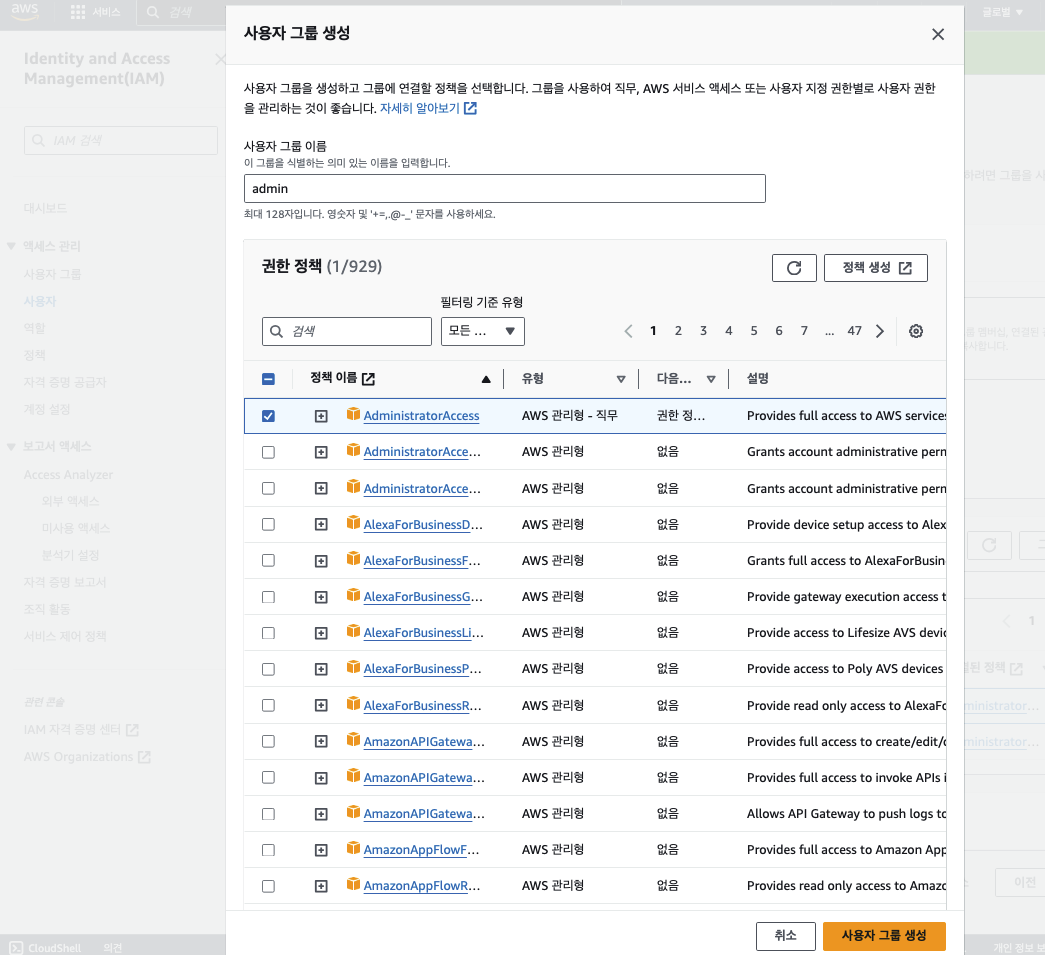Check the AlexaForBusinessD policy checkbox
This screenshot has width=1045, height=955.
coord(268,524)
